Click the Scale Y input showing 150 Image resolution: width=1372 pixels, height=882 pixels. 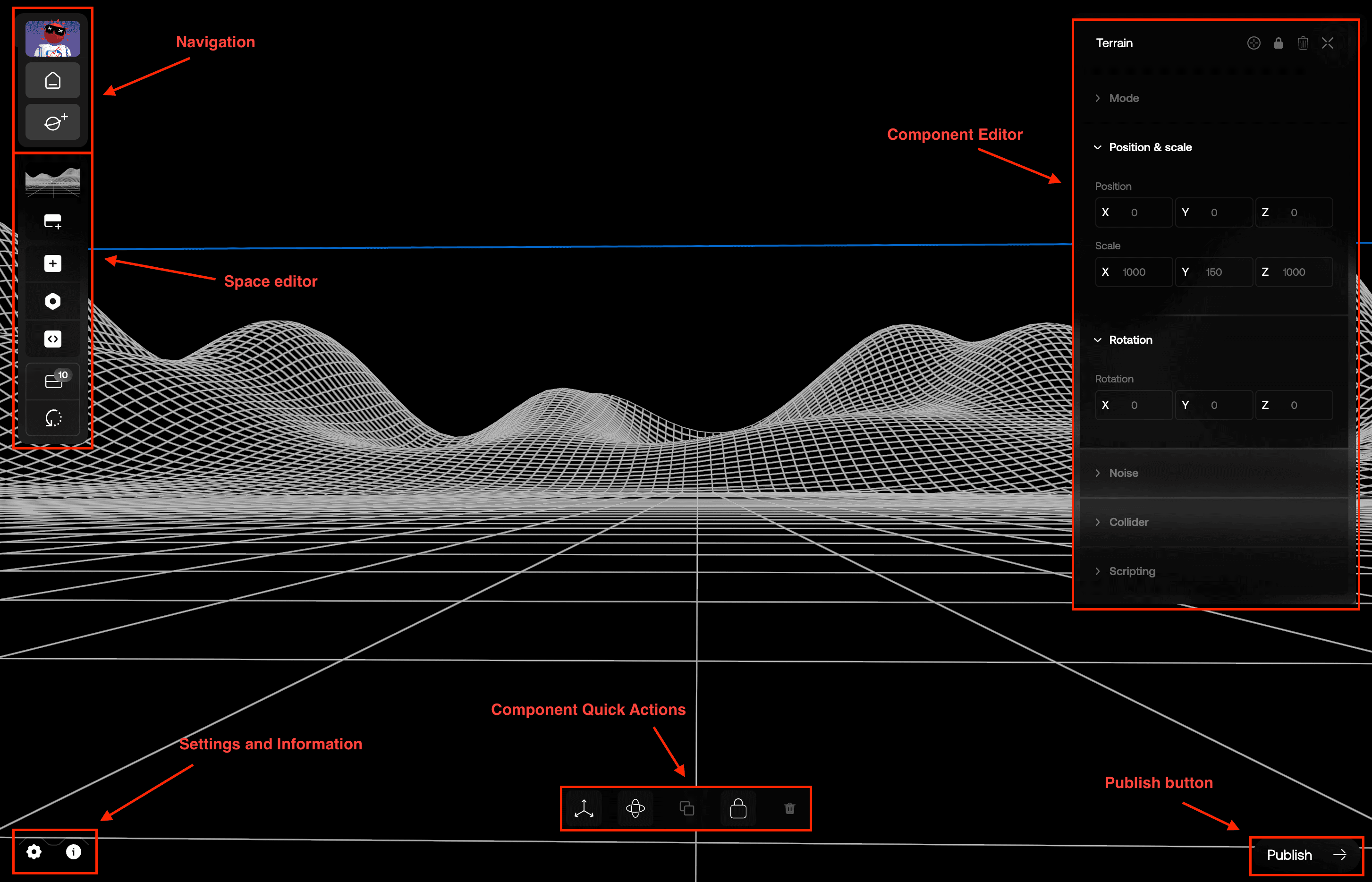(1213, 272)
